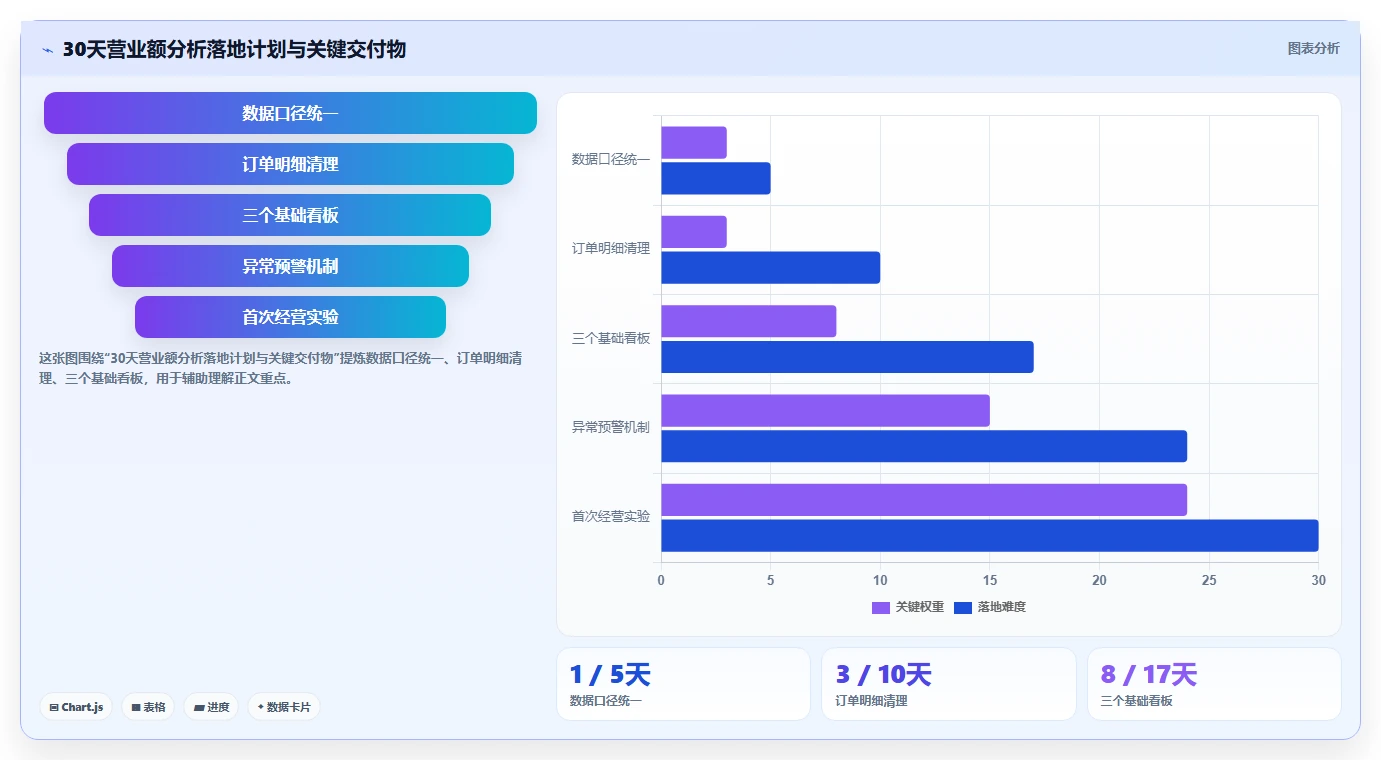The height and width of the screenshot is (760, 1381).
Task: Toggle the 落地难度 legend blue swatch
Action: click(x=963, y=607)
